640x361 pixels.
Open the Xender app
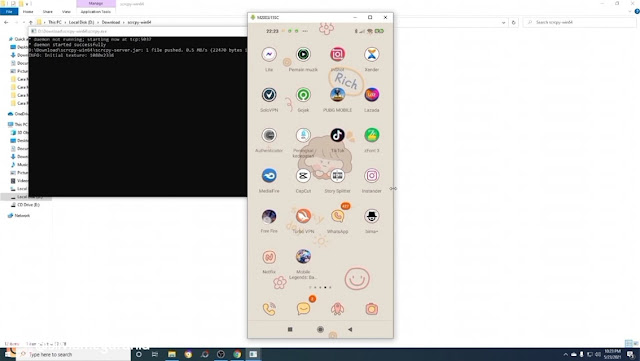pos(371,54)
